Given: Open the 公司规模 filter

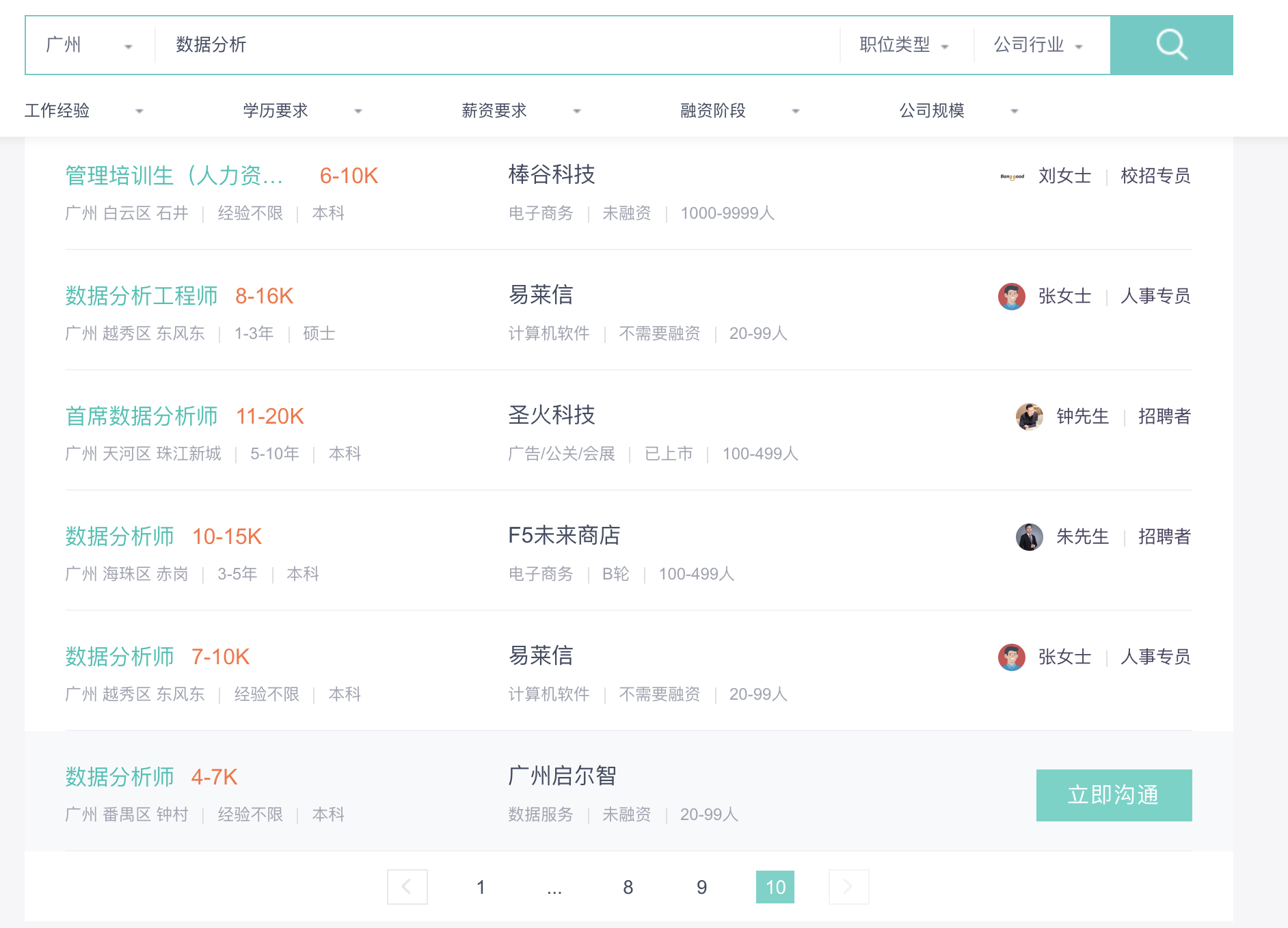Looking at the screenshot, I should [x=959, y=111].
